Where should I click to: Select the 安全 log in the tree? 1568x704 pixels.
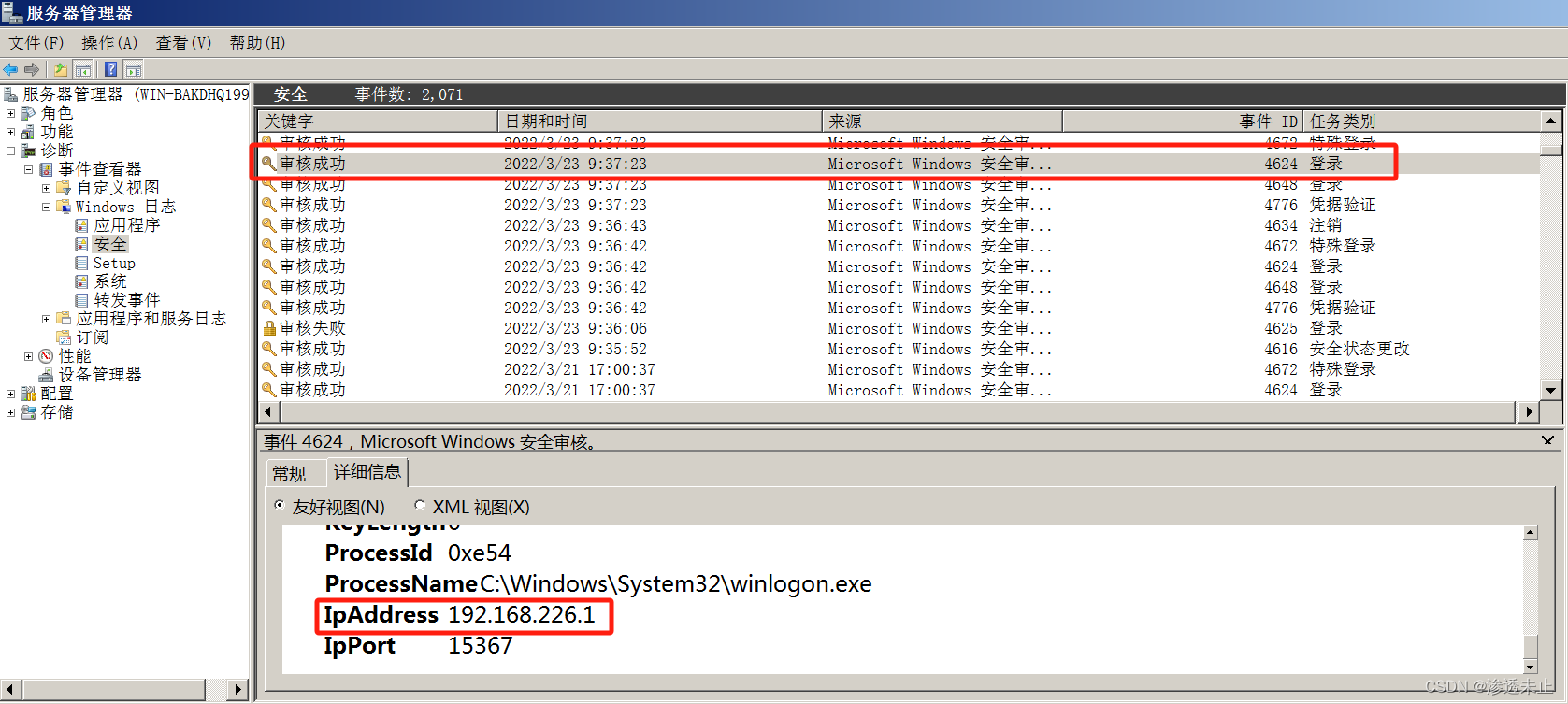click(110, 244)
